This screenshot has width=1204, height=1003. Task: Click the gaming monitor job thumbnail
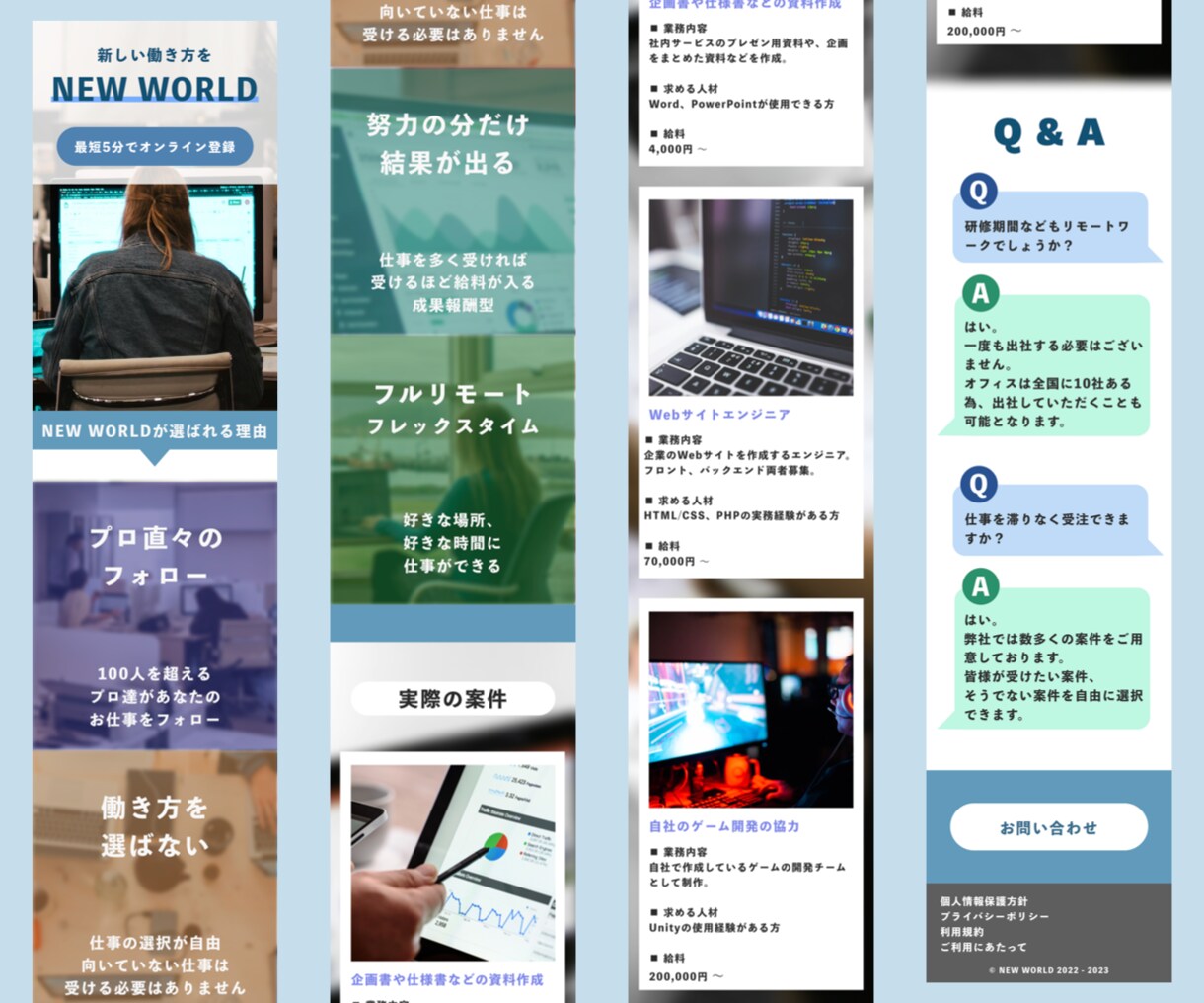pos(751,709)
